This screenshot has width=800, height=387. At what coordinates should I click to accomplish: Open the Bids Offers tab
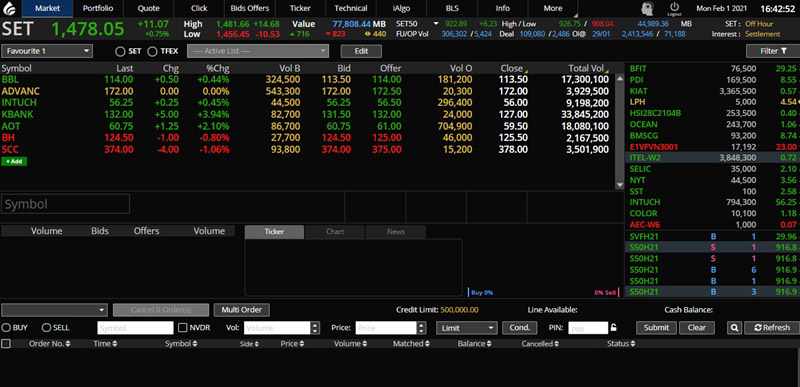250,8
